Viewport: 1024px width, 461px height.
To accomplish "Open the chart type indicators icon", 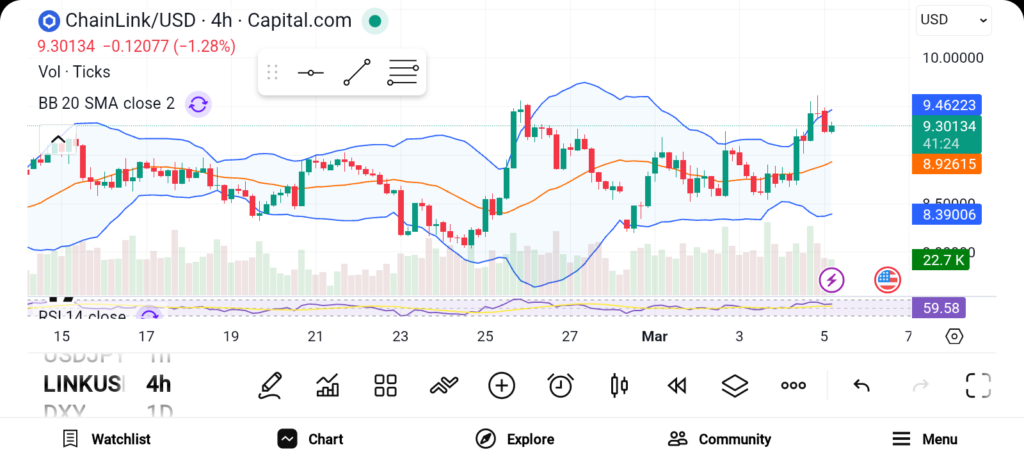I will [x=327, y=385].
